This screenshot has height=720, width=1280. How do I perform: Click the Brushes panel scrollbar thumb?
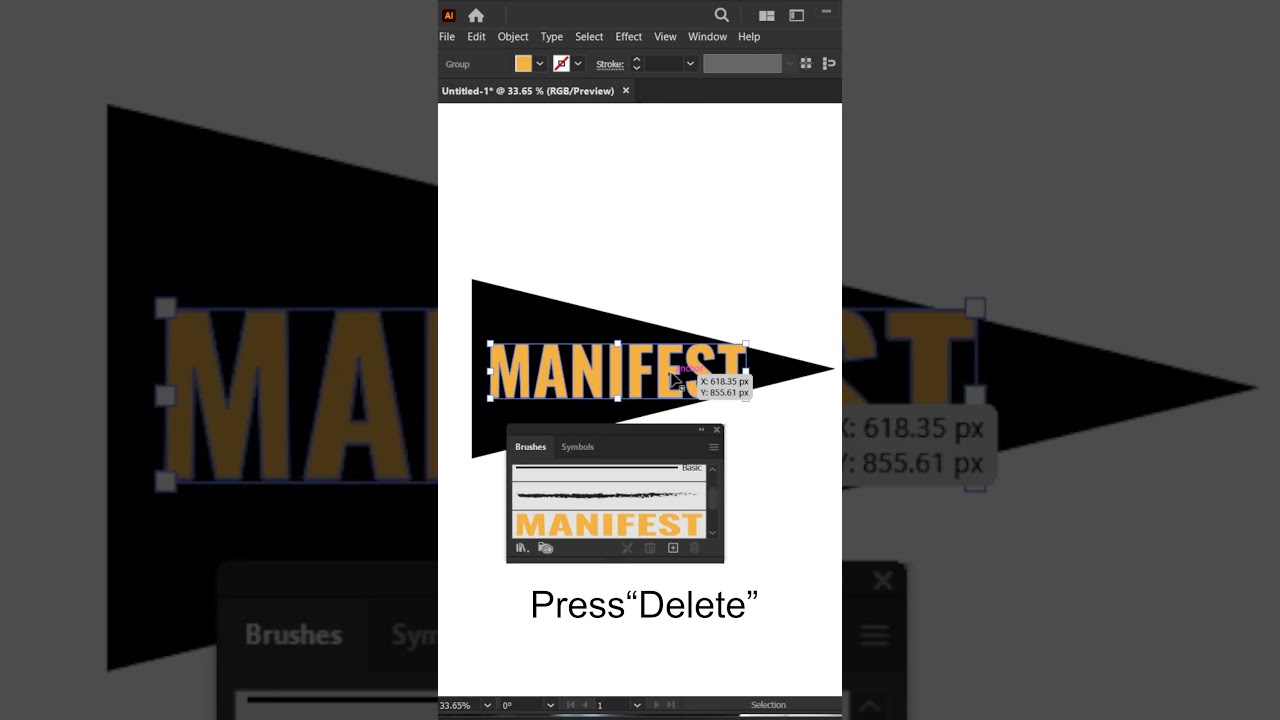tap(712, 497)
